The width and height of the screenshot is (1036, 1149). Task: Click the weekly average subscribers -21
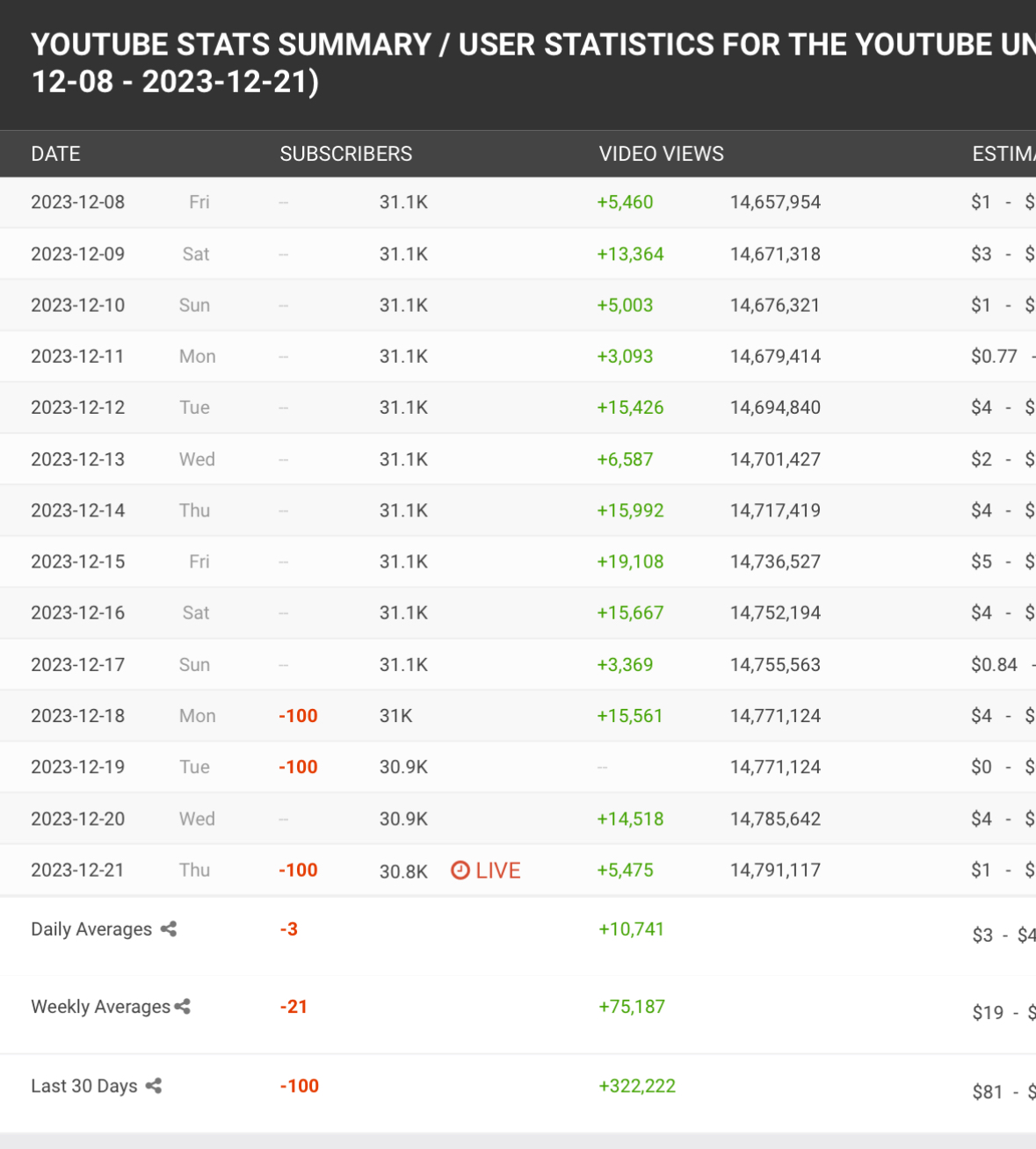click(293, 1007)
